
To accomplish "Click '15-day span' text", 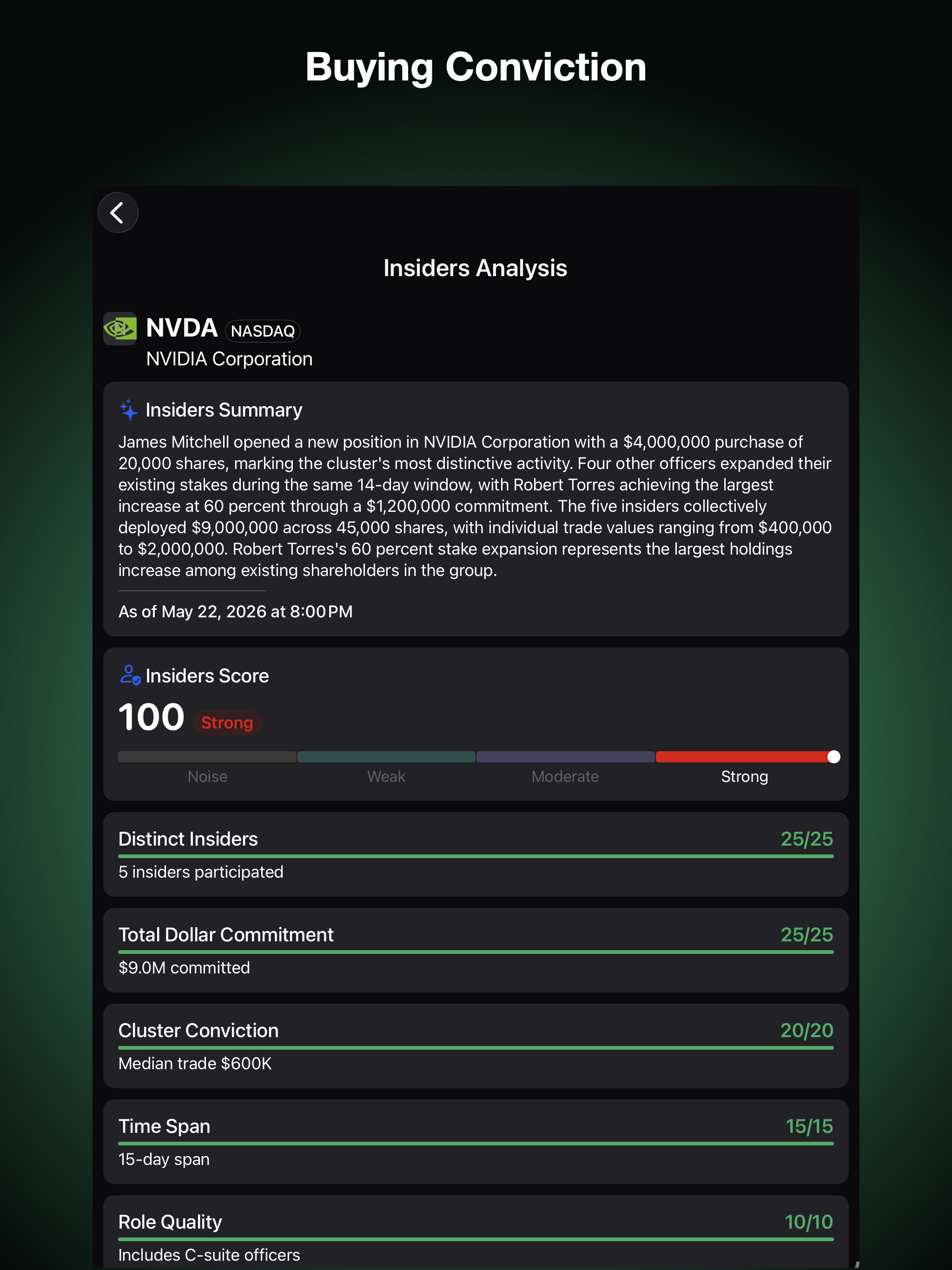I will tap(164, 1160).
